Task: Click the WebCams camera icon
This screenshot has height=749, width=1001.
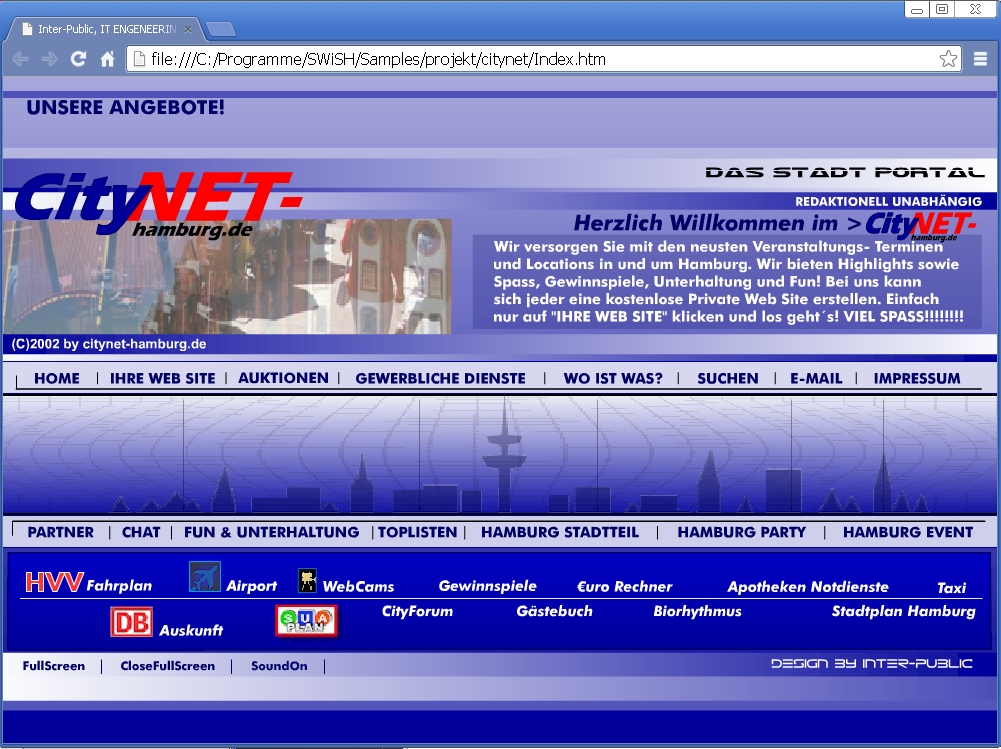Action: [x=307, y=581]
